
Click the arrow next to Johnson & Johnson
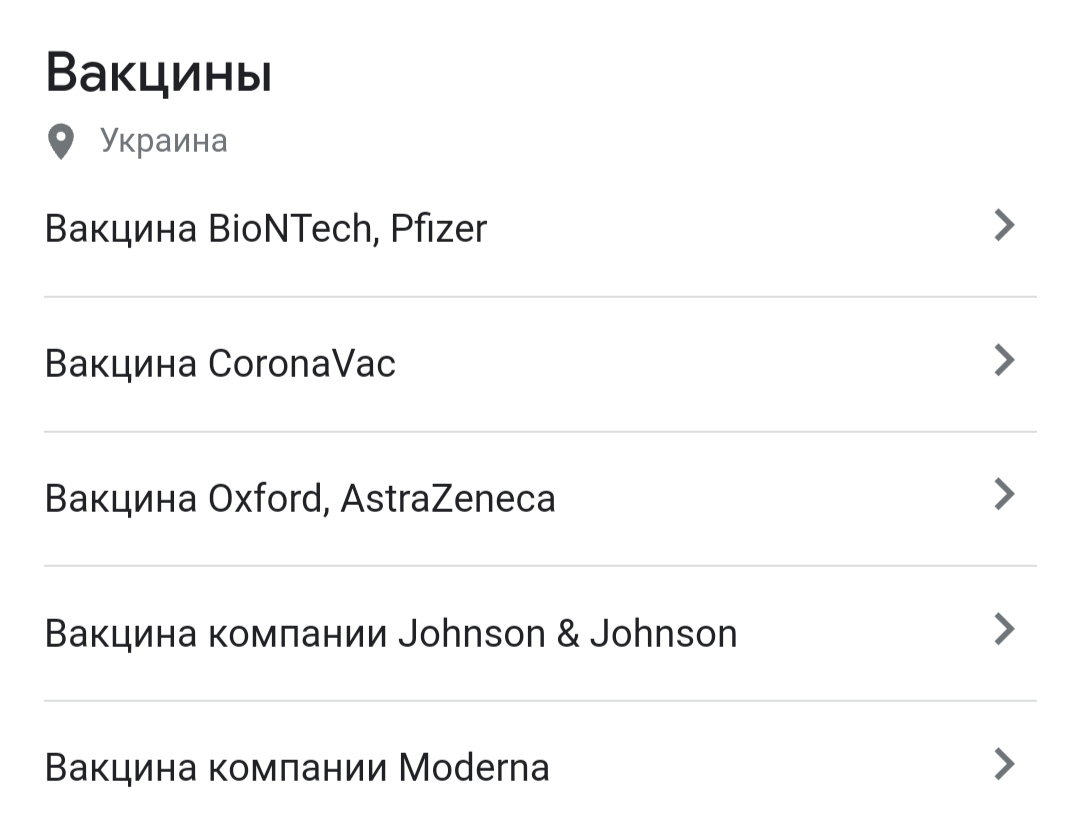coord(1005,629)
